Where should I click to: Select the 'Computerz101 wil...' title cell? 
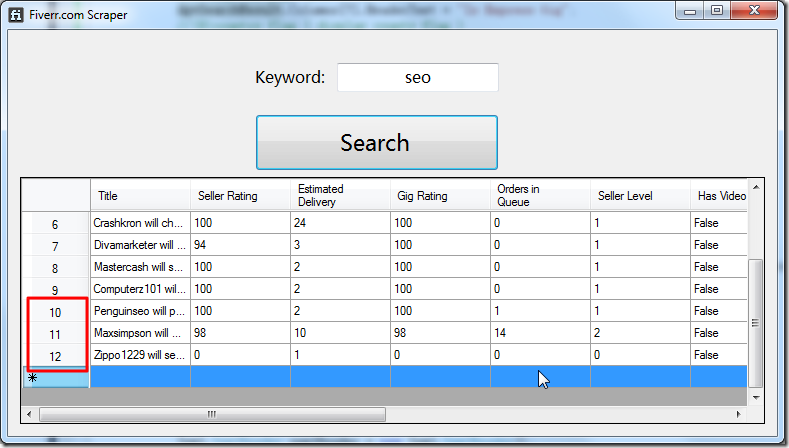[140, 289]
